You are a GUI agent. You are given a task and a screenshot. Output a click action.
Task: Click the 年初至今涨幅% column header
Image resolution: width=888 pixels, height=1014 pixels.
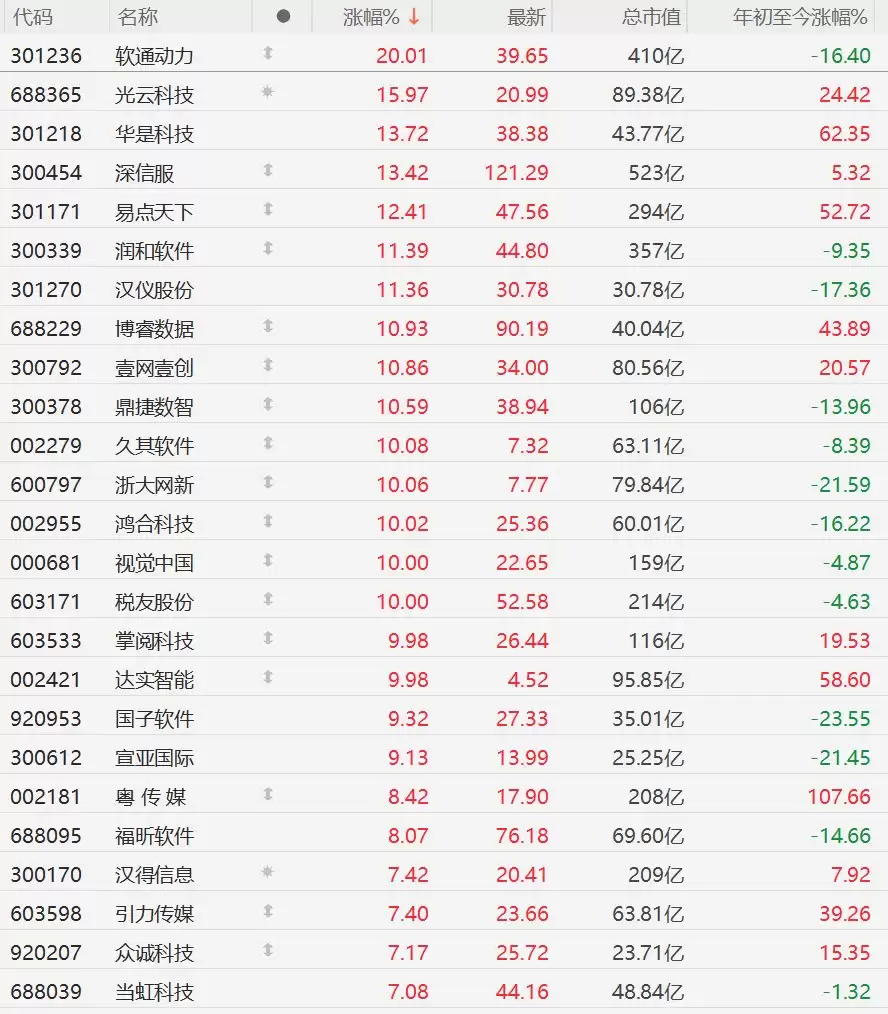[800, 17]
